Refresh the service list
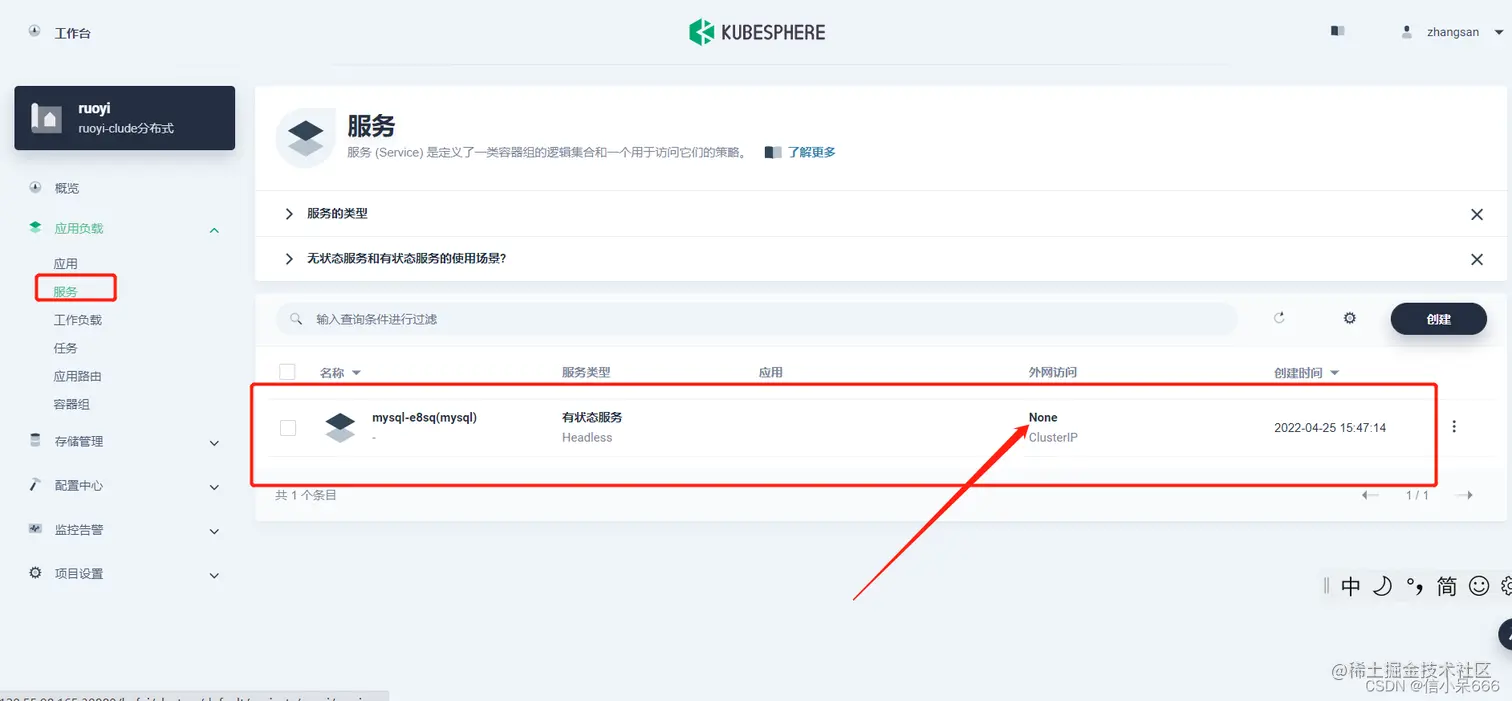Image resolution: width=1512 pixels, height=701 pixels. click(x=1279, y=317)
